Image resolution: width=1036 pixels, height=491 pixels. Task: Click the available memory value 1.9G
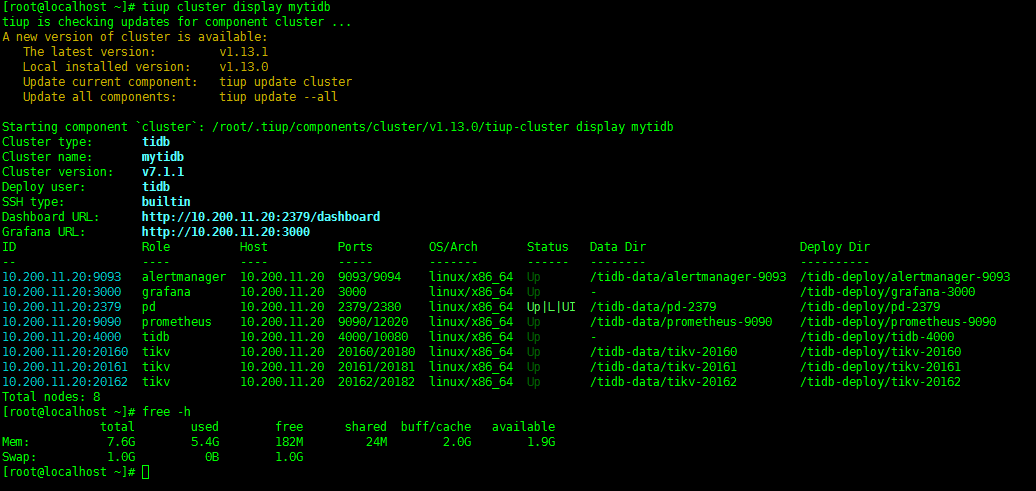541,442
